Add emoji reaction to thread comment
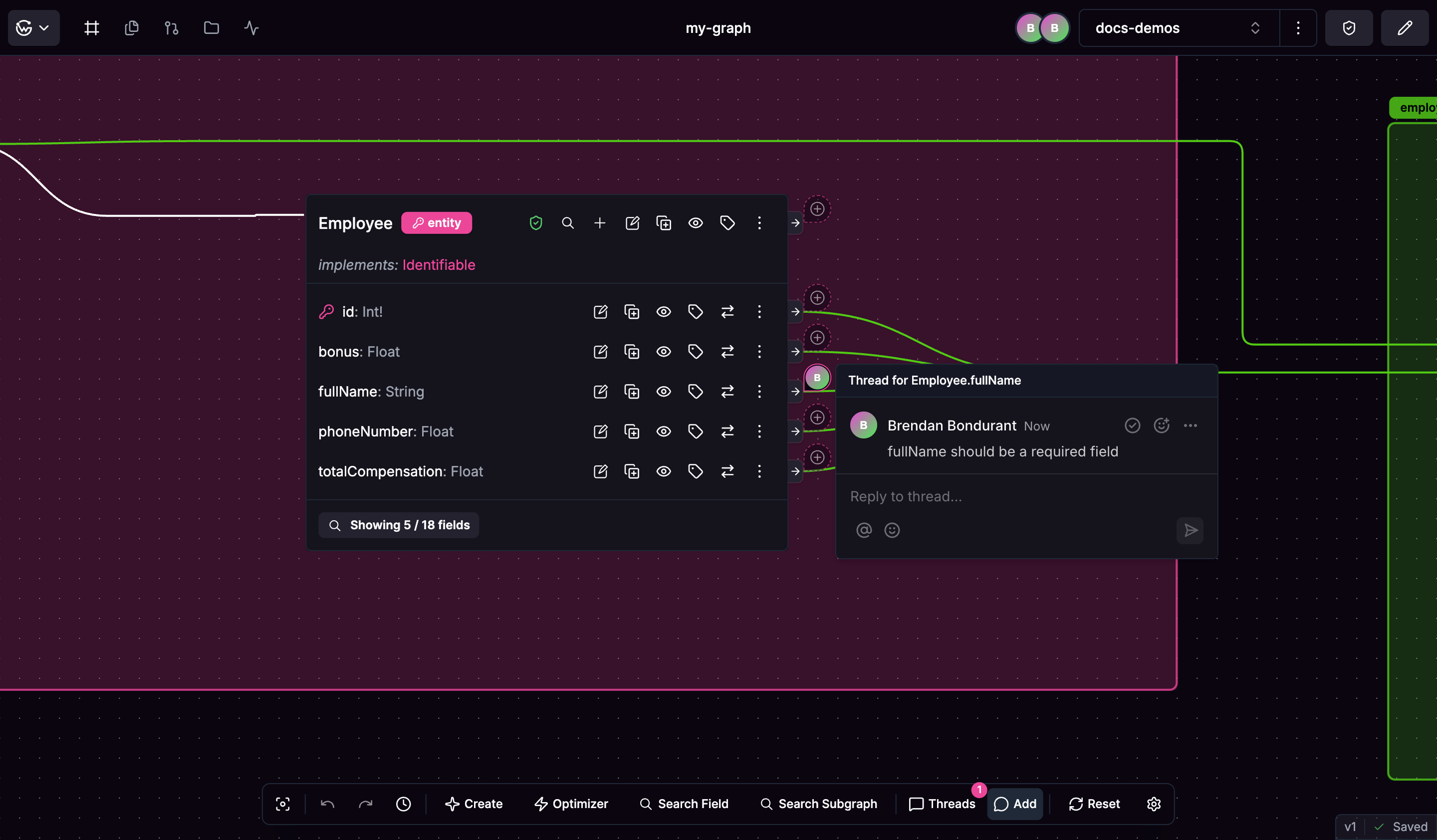This screenshot has width=1437, height=840. (1161, 425)
